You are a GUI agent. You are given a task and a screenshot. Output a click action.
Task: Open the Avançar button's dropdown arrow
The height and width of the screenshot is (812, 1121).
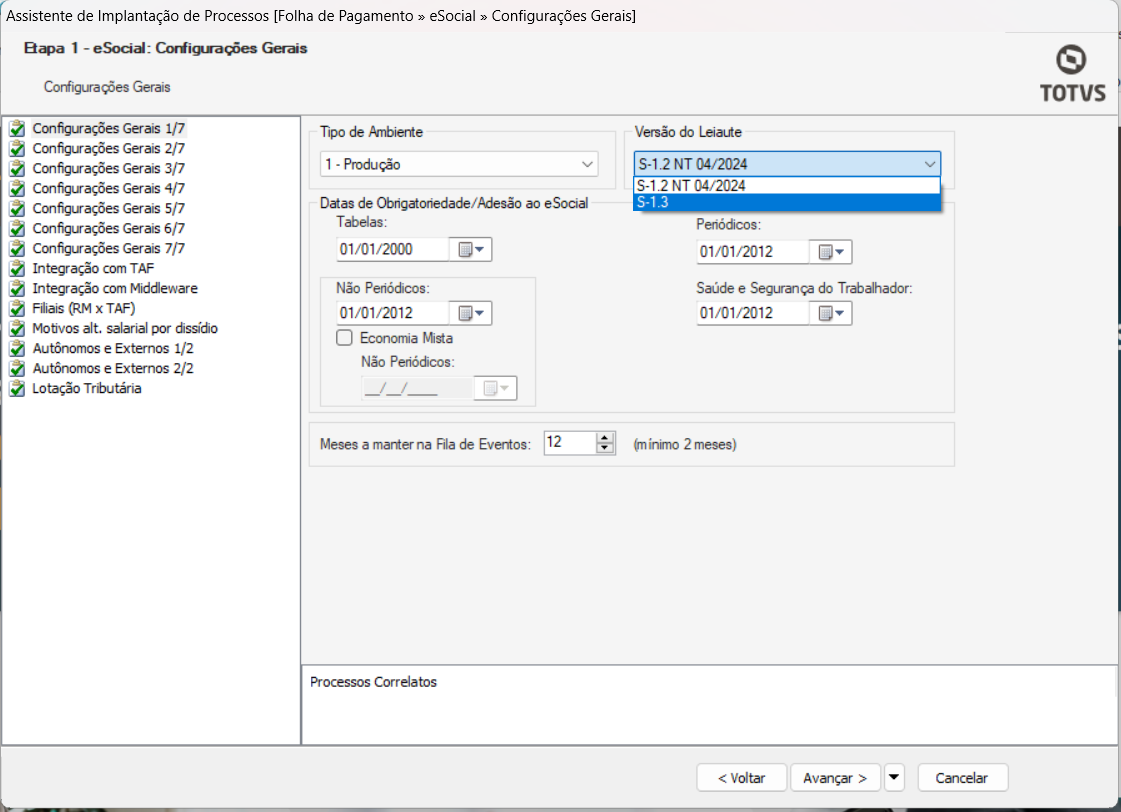(894, 778)
